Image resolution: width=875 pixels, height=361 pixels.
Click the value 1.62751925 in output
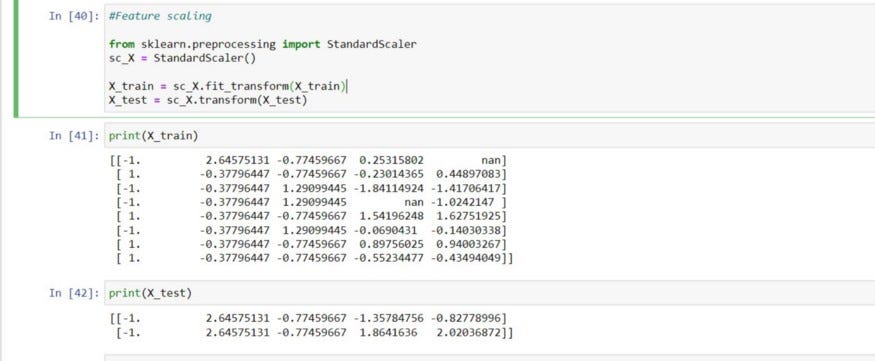pyautogui.click(x=468, y=216)
